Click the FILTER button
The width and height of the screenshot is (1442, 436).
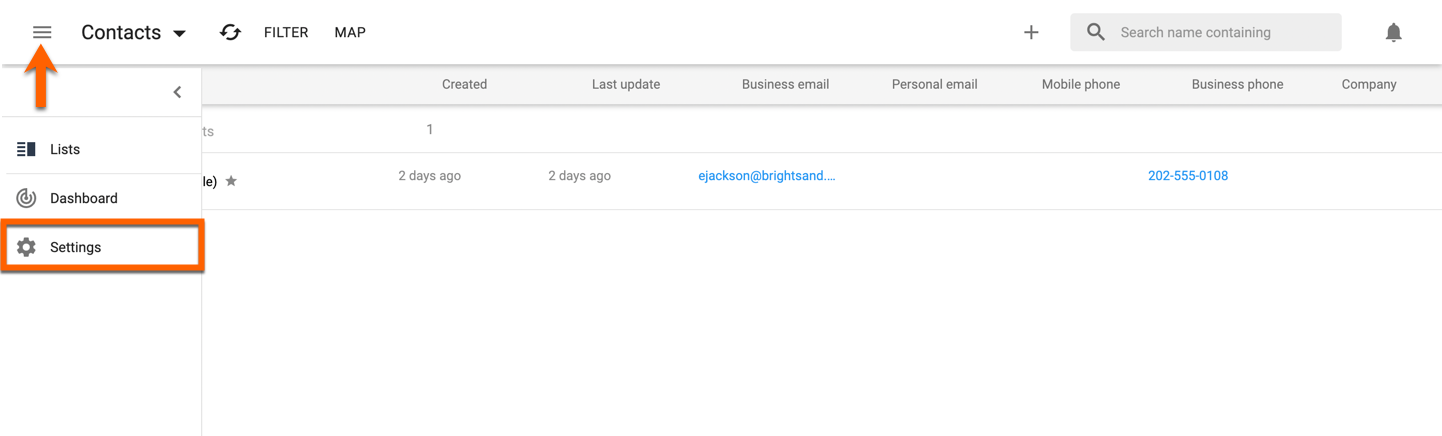click(286, 32)
